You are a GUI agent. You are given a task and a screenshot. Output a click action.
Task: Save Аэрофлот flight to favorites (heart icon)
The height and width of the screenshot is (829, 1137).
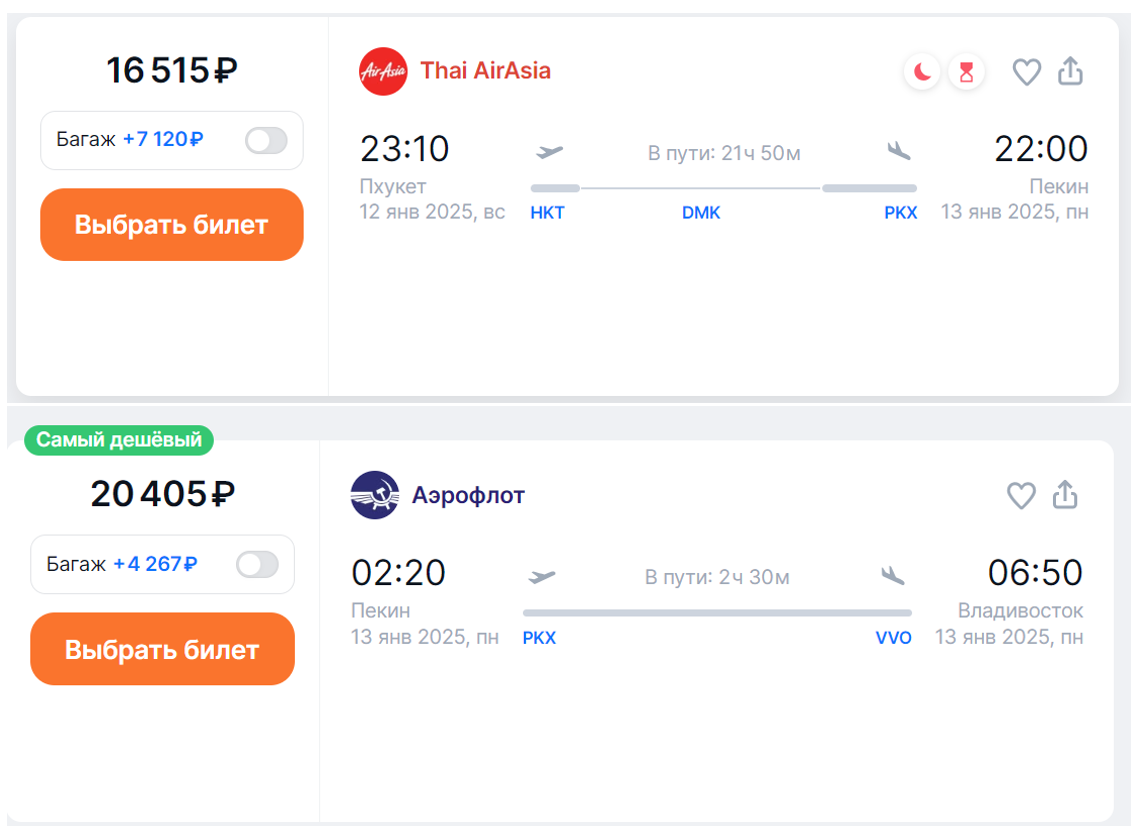click(1021, 495)
